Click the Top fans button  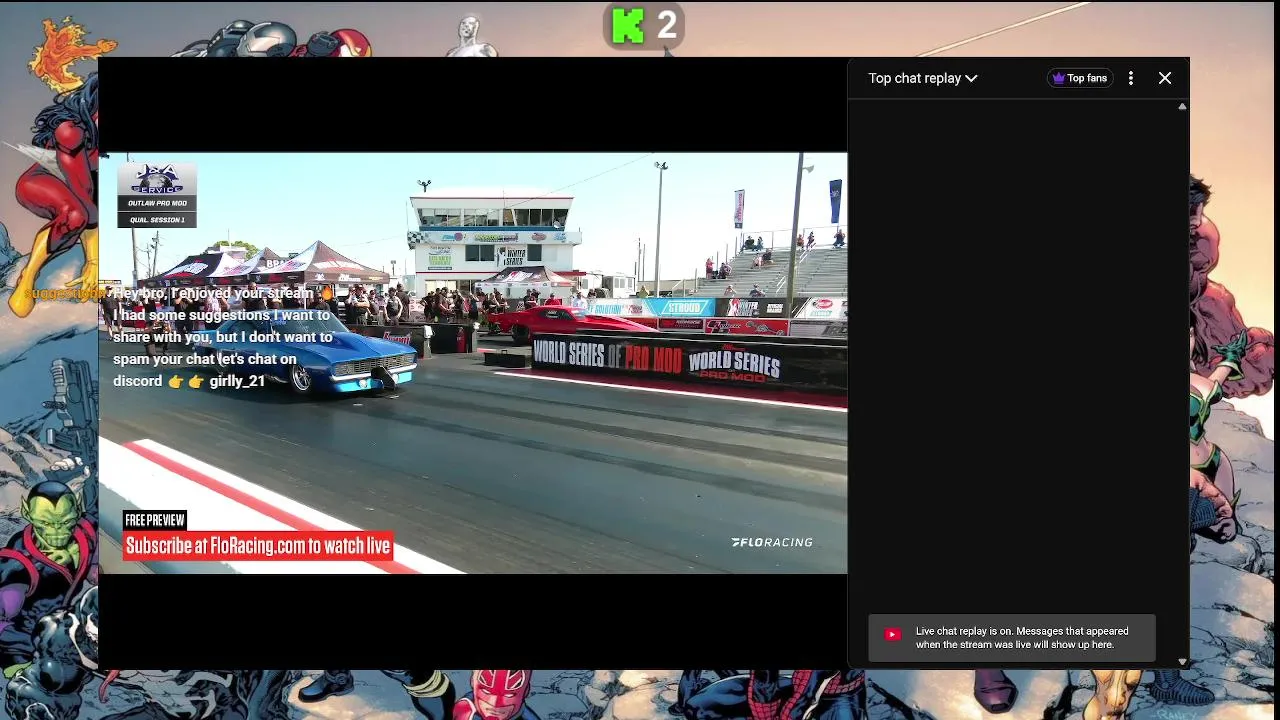click(x=1080, y=78)
